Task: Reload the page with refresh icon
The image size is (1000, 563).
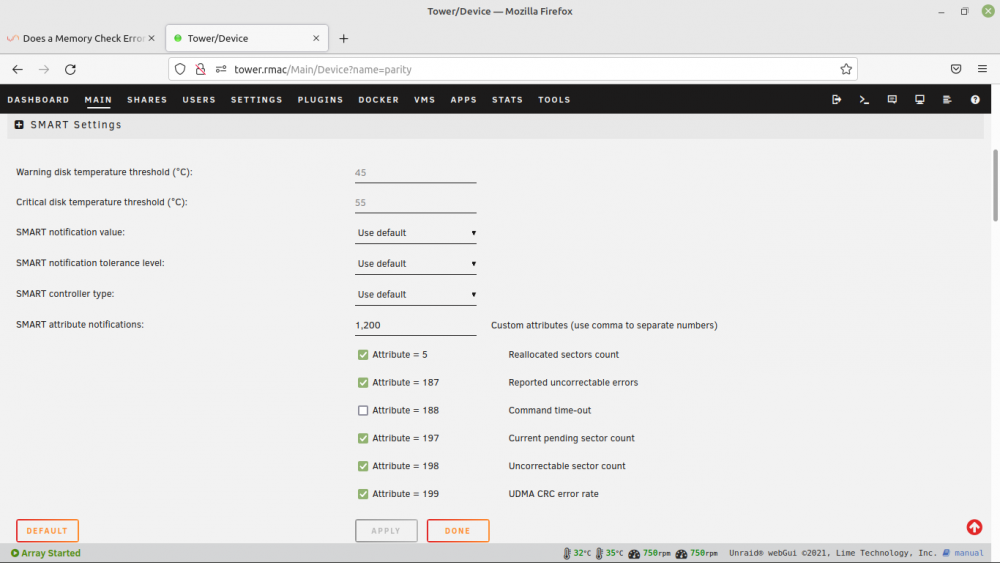Action: pos(70,69)
